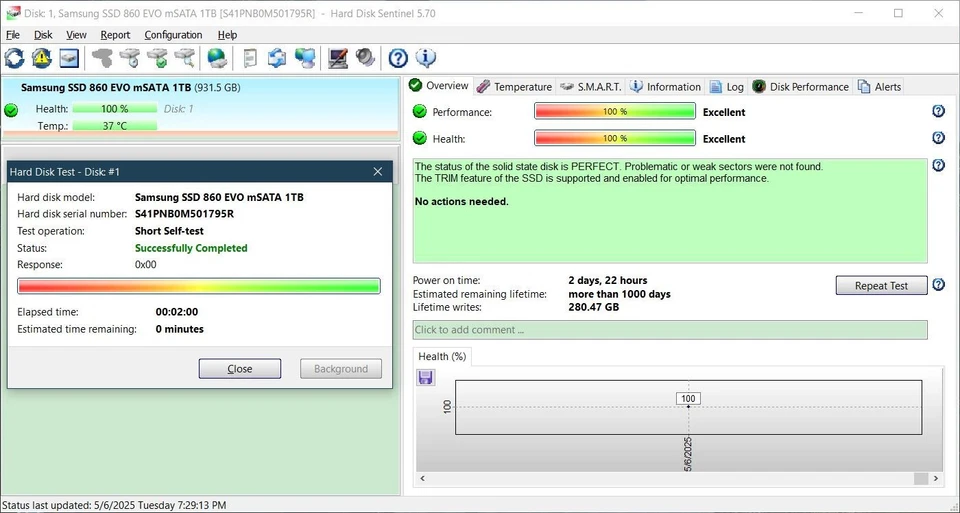The width and height of the screenshot is (960, 513).
Task: Click the '0x00' response value
Action: pyautogui.click(x=145, y=264)
